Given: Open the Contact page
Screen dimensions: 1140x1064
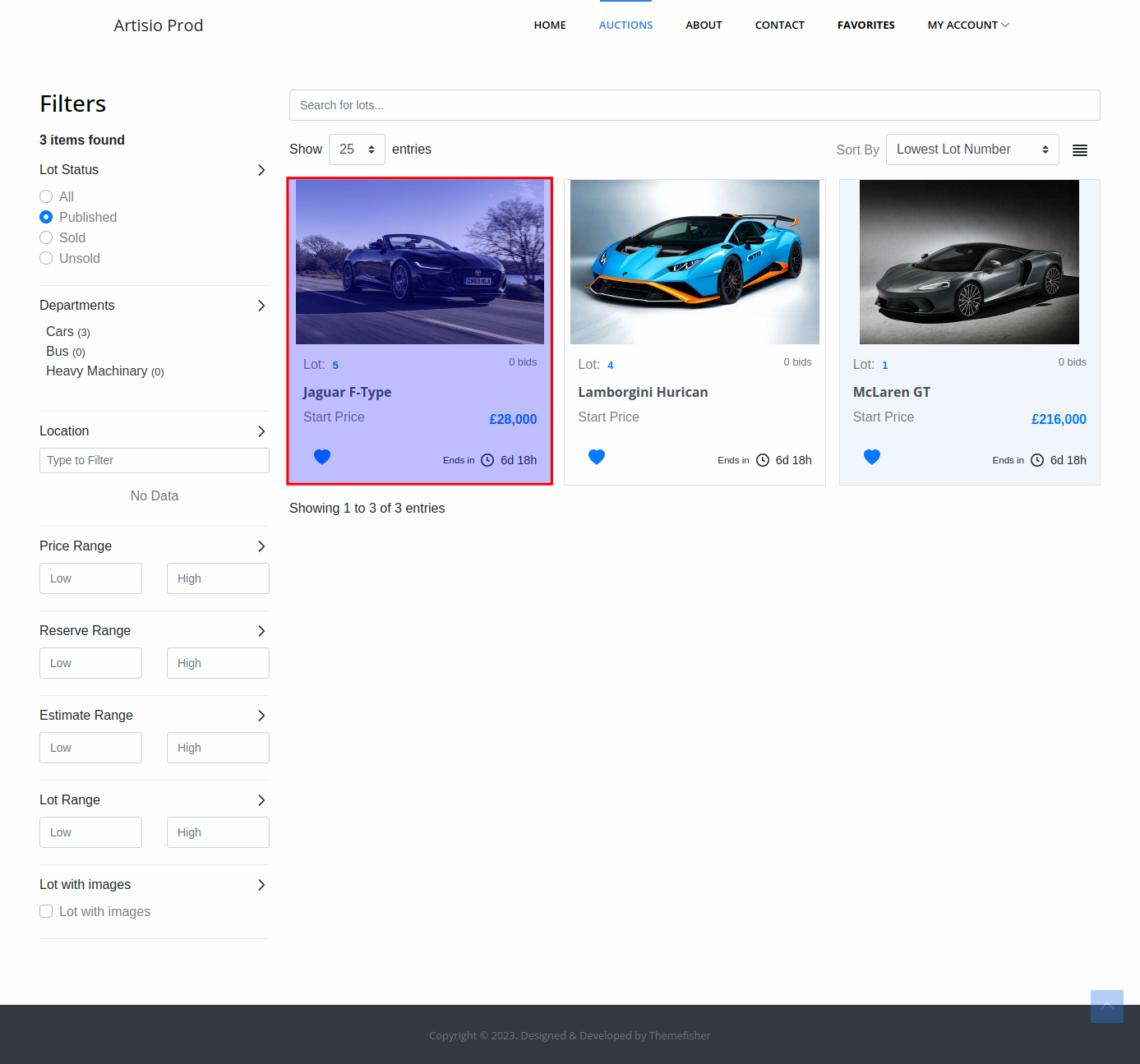Looking at the screenshot, I should (779, 25).
